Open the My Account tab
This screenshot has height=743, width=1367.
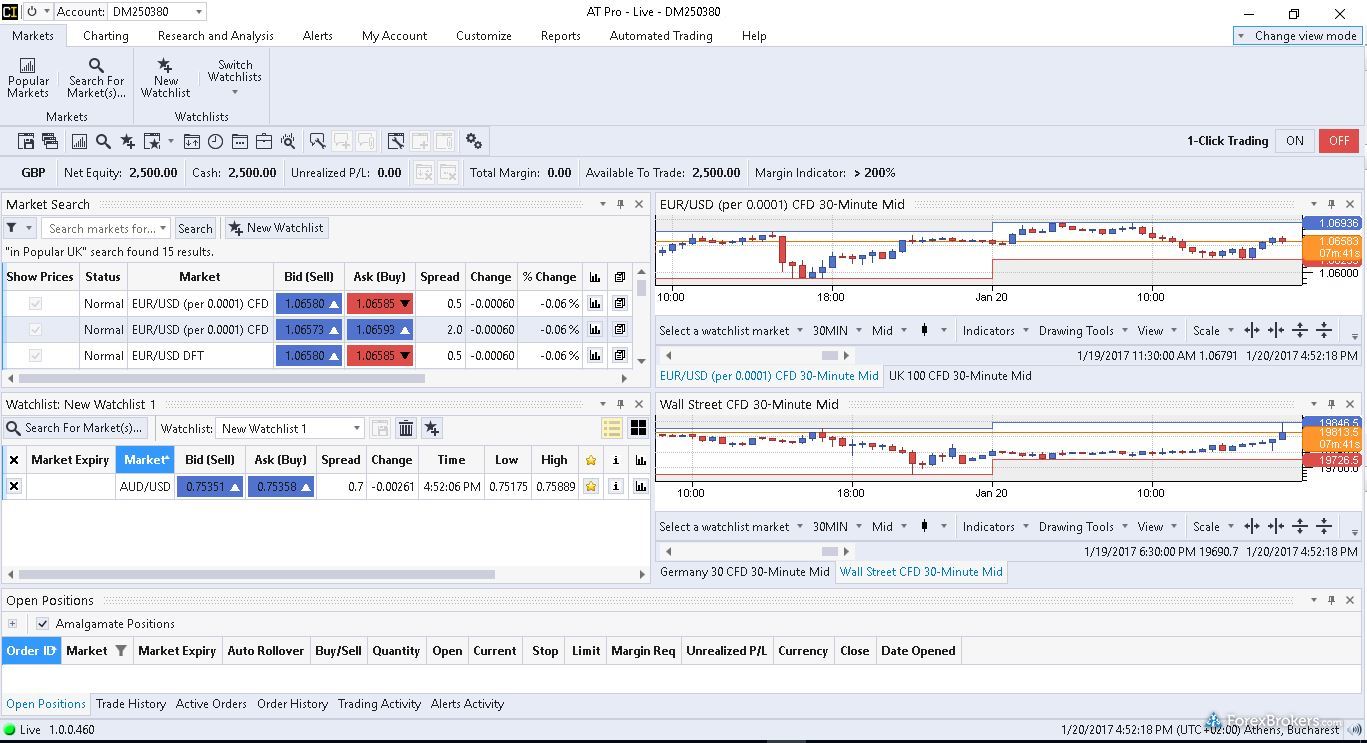[394, 35]
